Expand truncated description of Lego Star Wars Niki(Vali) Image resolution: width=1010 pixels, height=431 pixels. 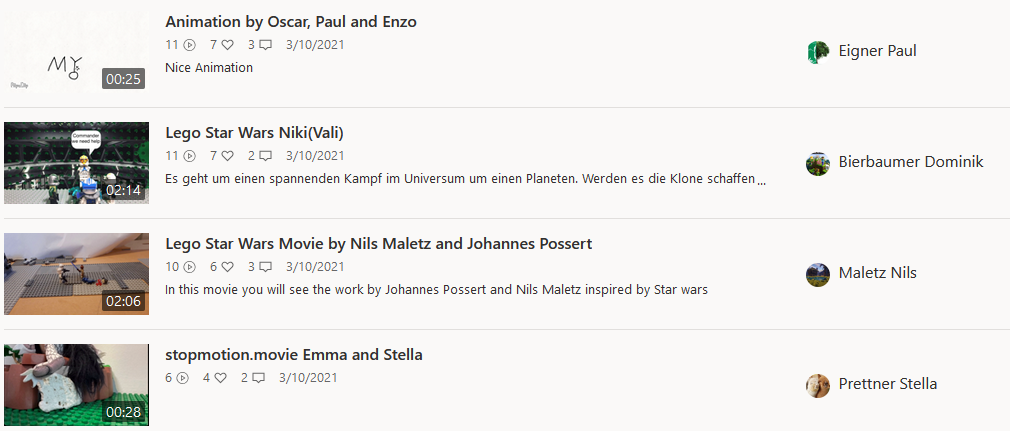762,180
